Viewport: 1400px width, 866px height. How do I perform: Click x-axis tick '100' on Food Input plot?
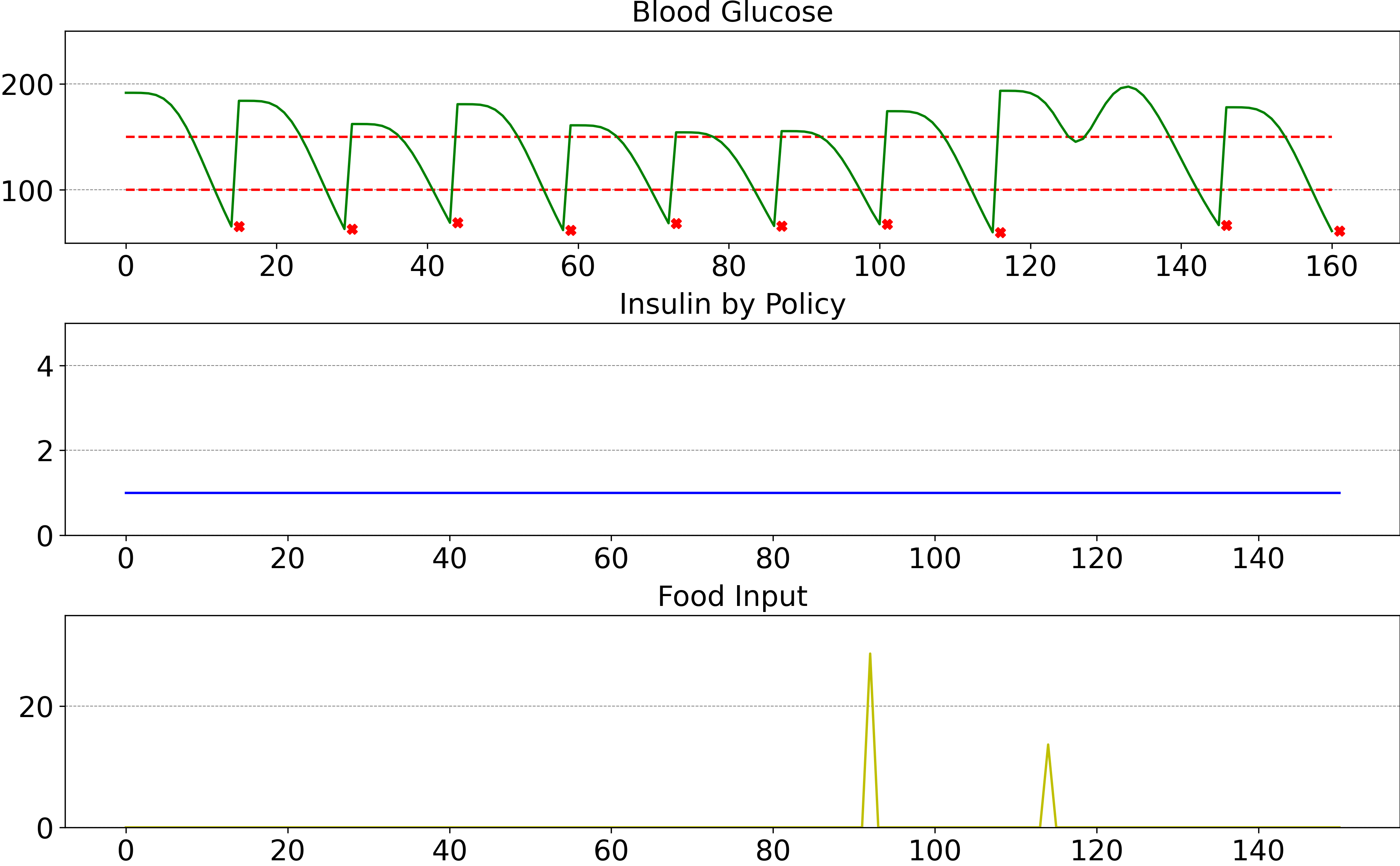click(x=935, y=851)
